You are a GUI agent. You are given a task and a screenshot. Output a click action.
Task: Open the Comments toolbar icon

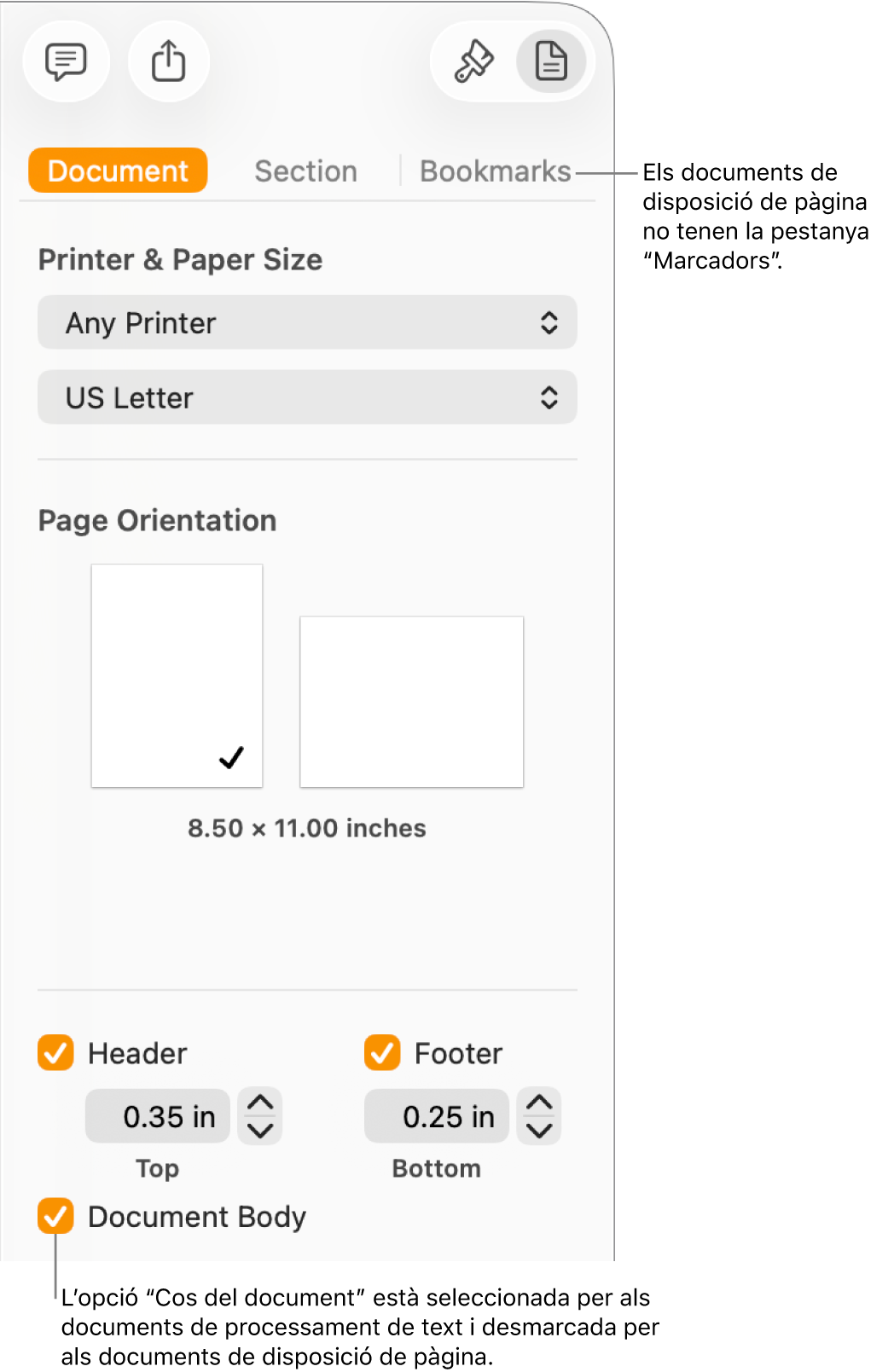point(66,61)
